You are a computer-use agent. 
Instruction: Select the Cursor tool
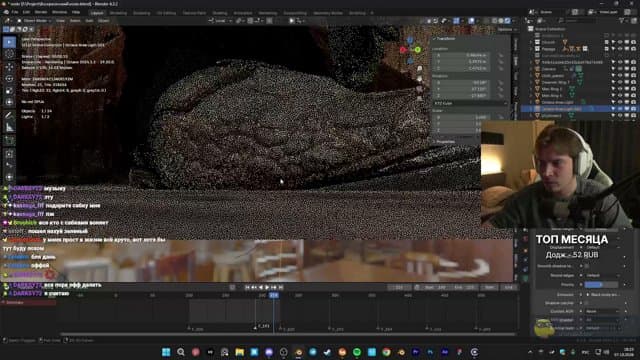9,54
